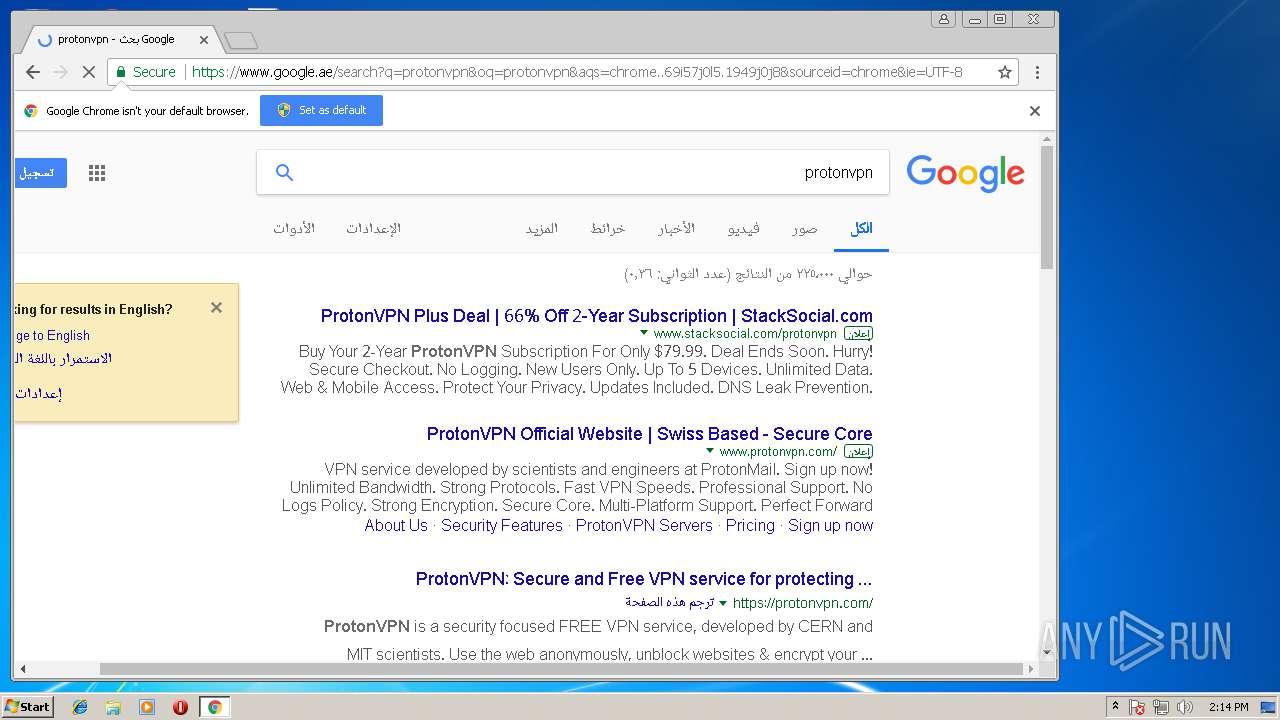Click the Chrome taskbar button
This screenshot has width=1280, height=720.
click(214, 707)
